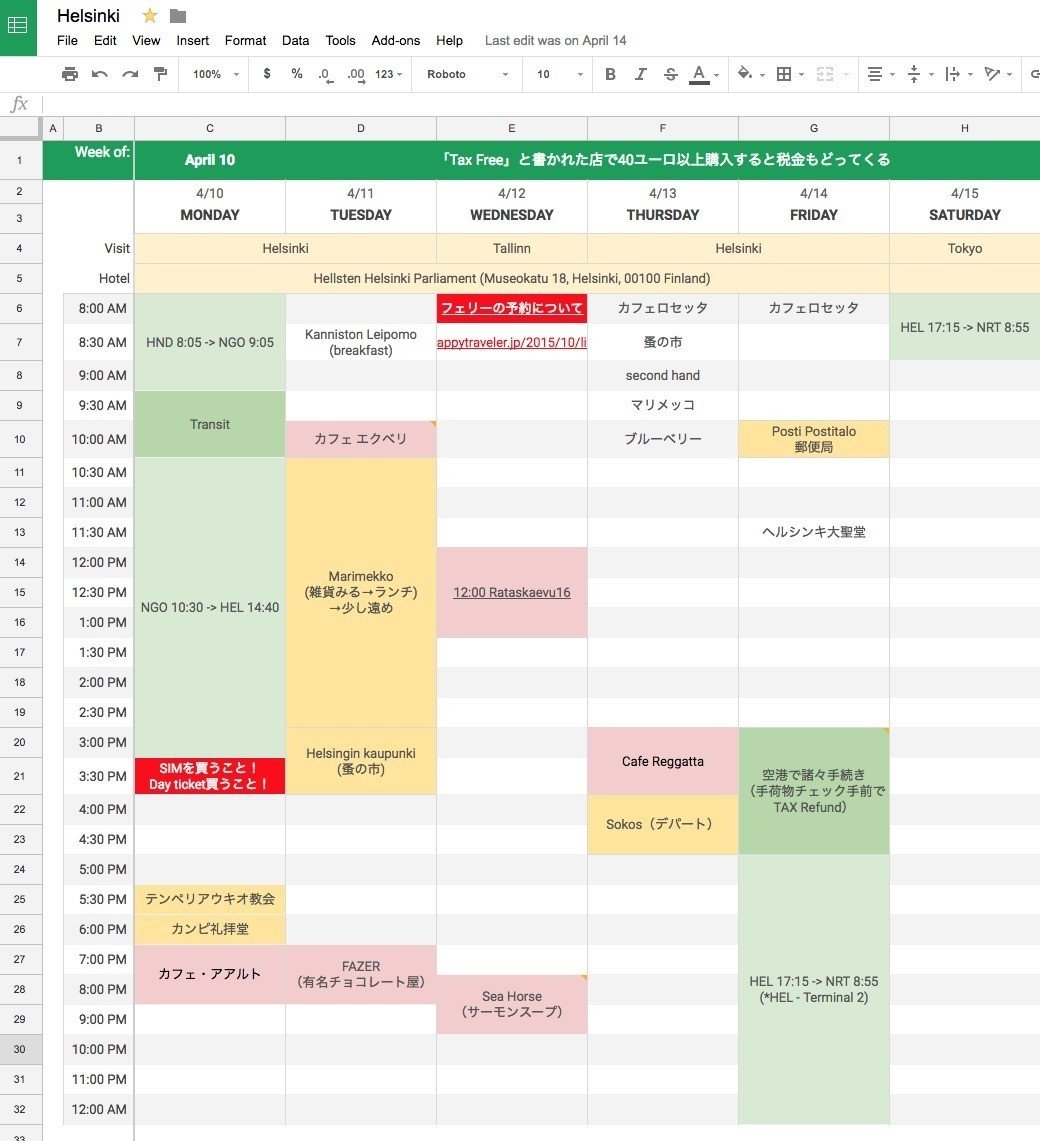Star the Helsinki spreadsheet
This screenshot has height=1141, width=1040.
(x=150, y=16)
